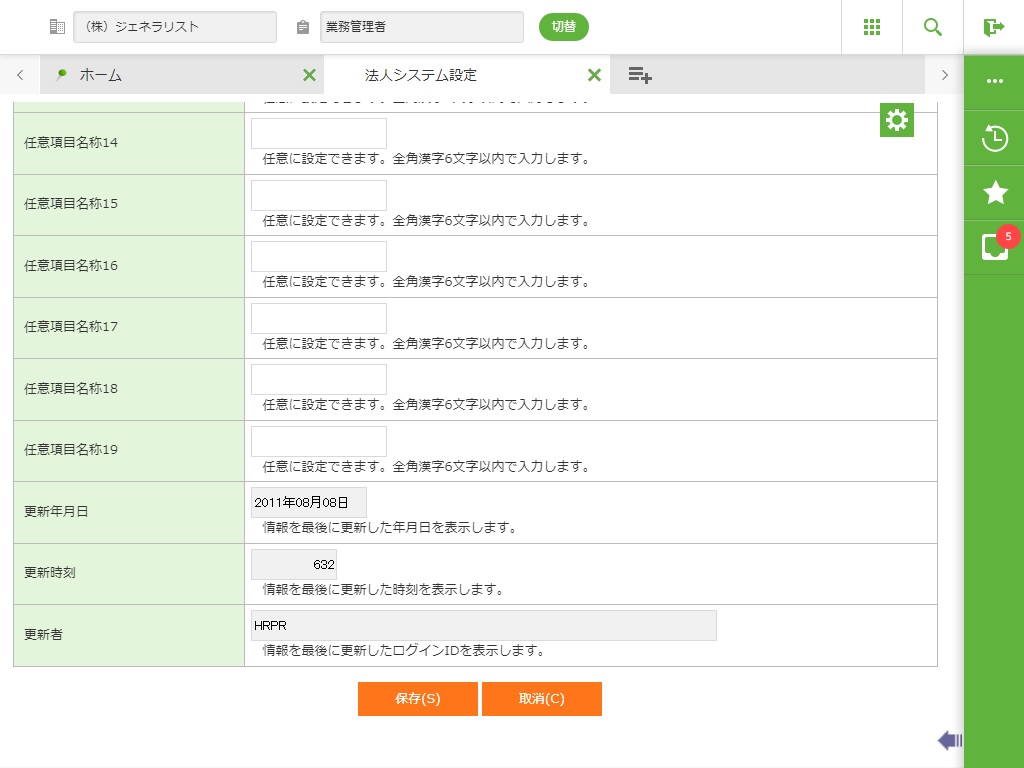
Task: Click the 任意項目名称19 label
Action: point(71,449)
